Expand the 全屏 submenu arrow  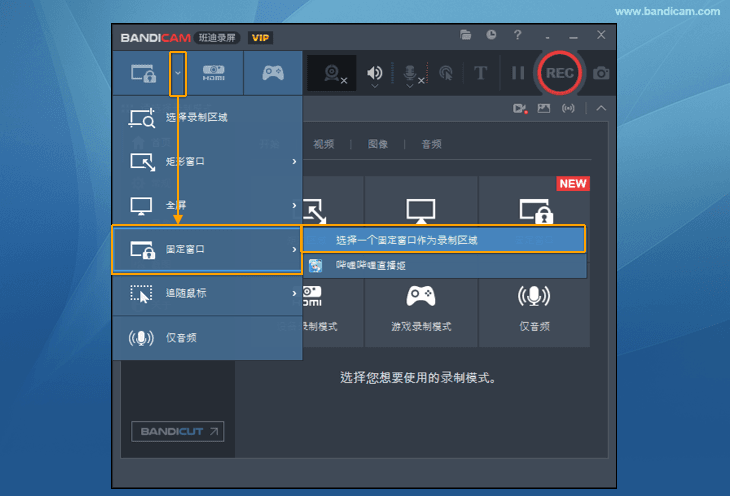294,205
